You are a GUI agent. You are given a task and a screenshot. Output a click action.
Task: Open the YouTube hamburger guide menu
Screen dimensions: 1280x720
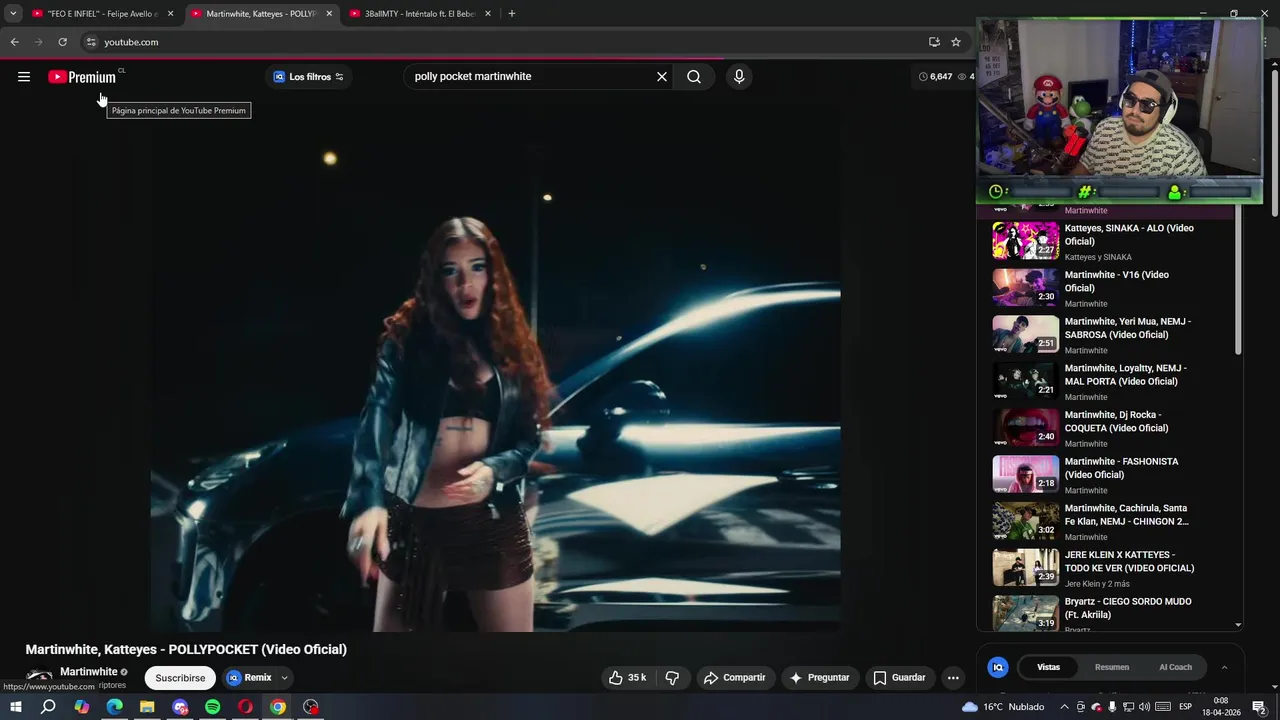(24, 77)
